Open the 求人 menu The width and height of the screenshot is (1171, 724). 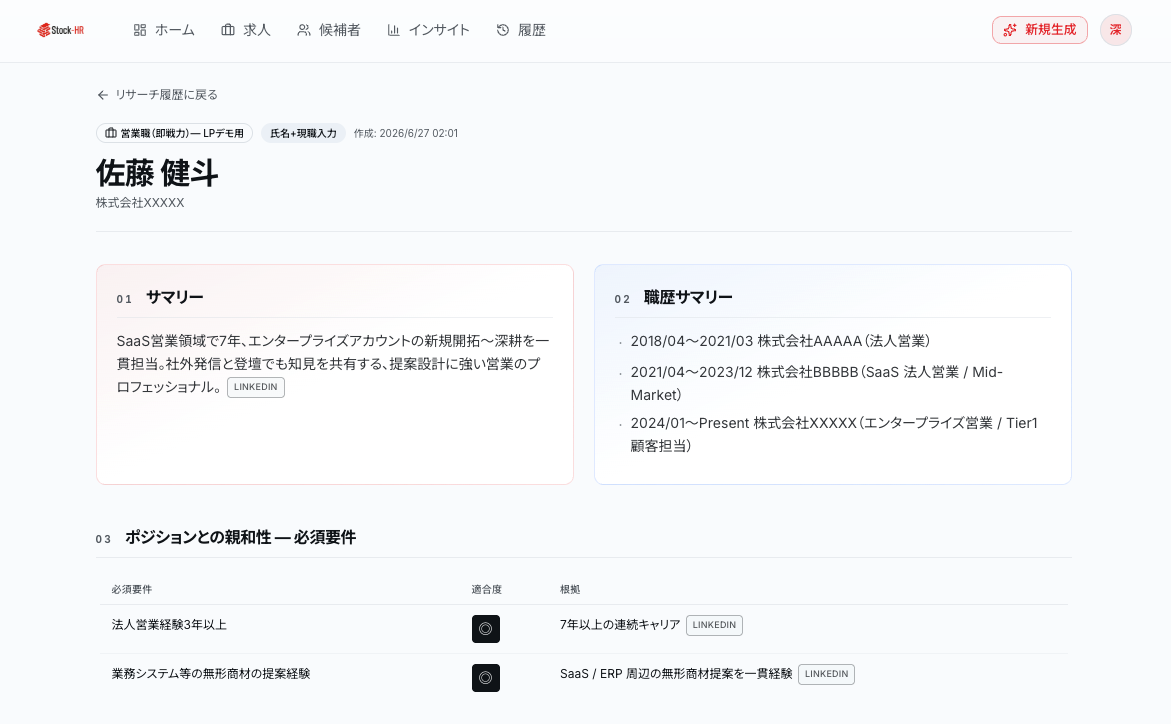coord(246,30)
